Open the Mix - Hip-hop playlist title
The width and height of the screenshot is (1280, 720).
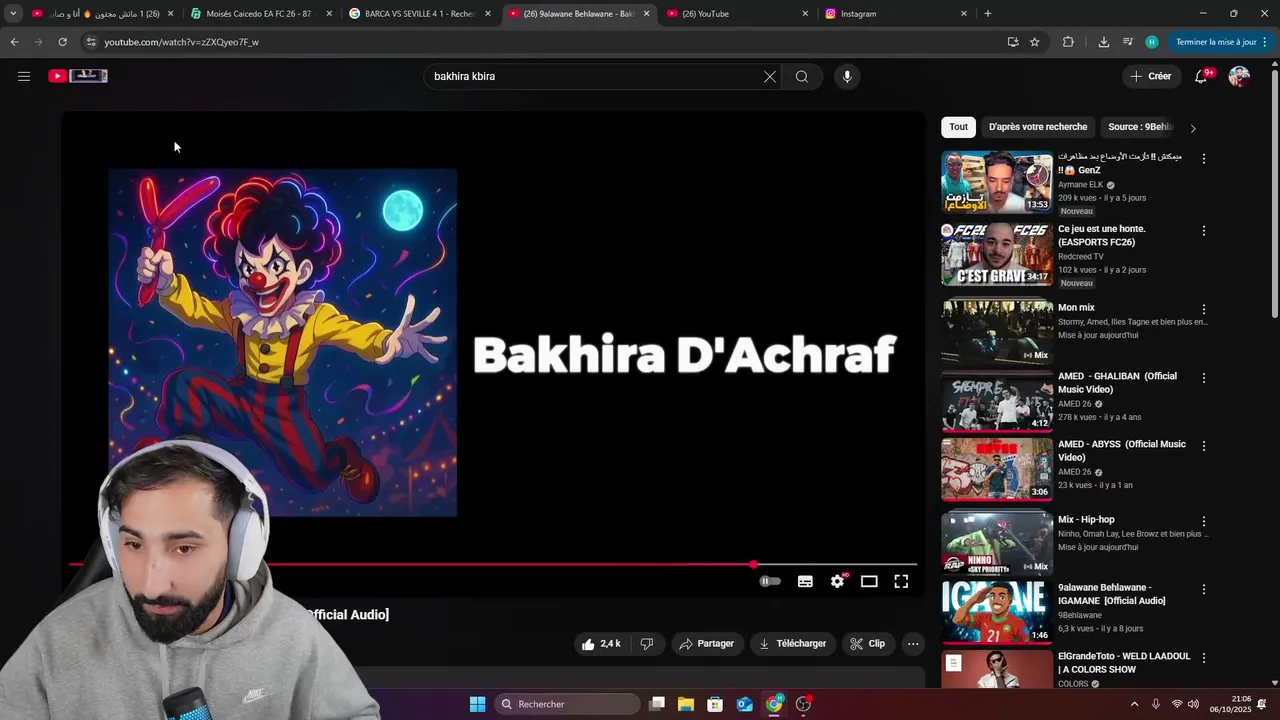[1086, 520]
